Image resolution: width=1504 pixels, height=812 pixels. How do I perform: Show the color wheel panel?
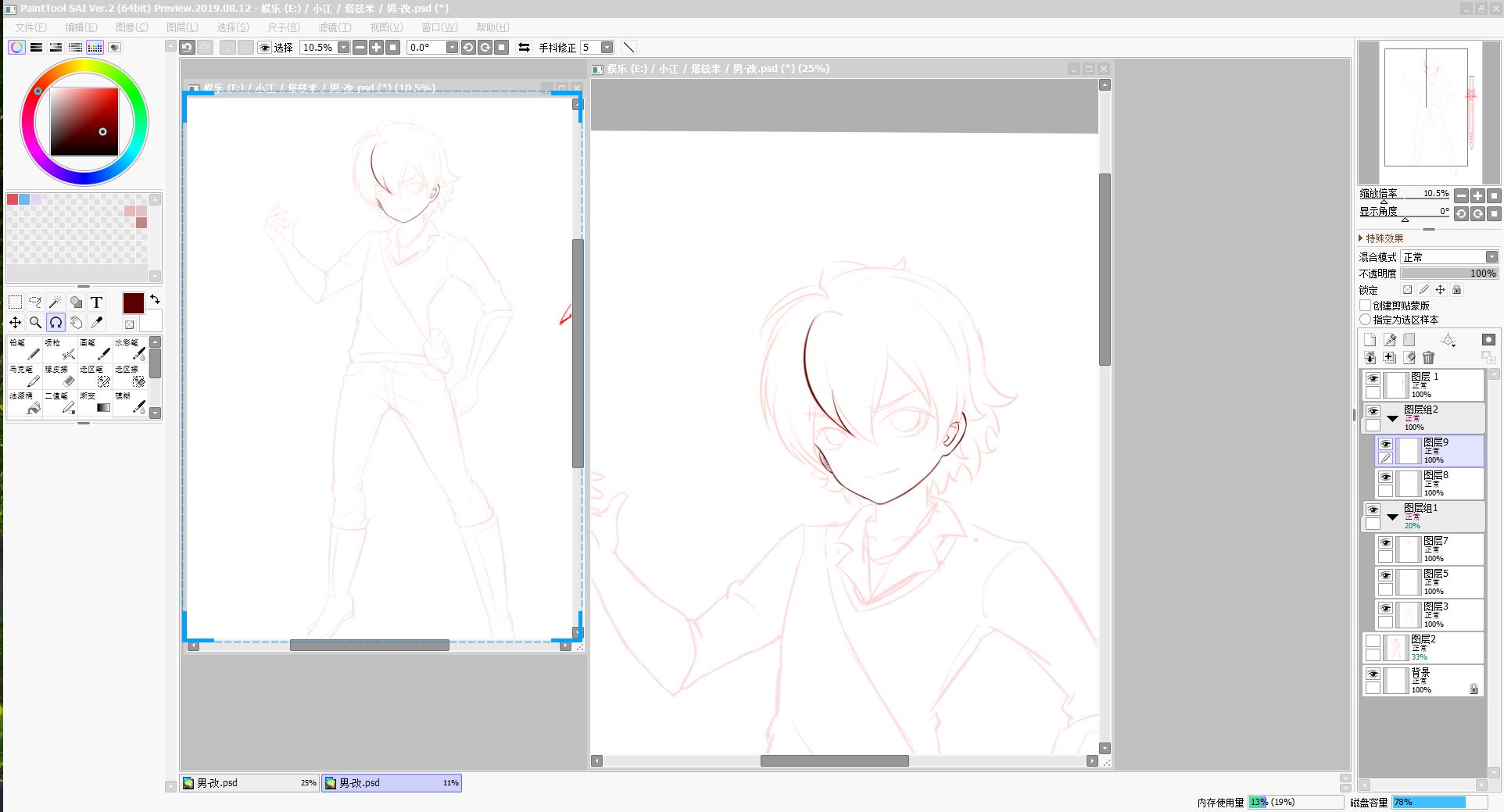(x=16, y=47)
